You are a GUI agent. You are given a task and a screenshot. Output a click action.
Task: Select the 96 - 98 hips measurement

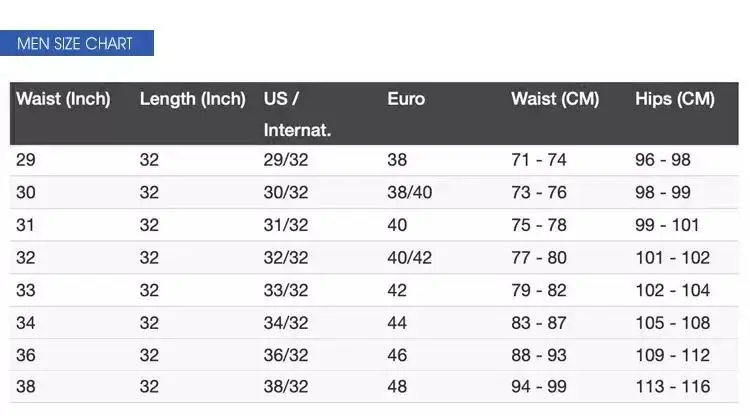click(x=663, y=160)
